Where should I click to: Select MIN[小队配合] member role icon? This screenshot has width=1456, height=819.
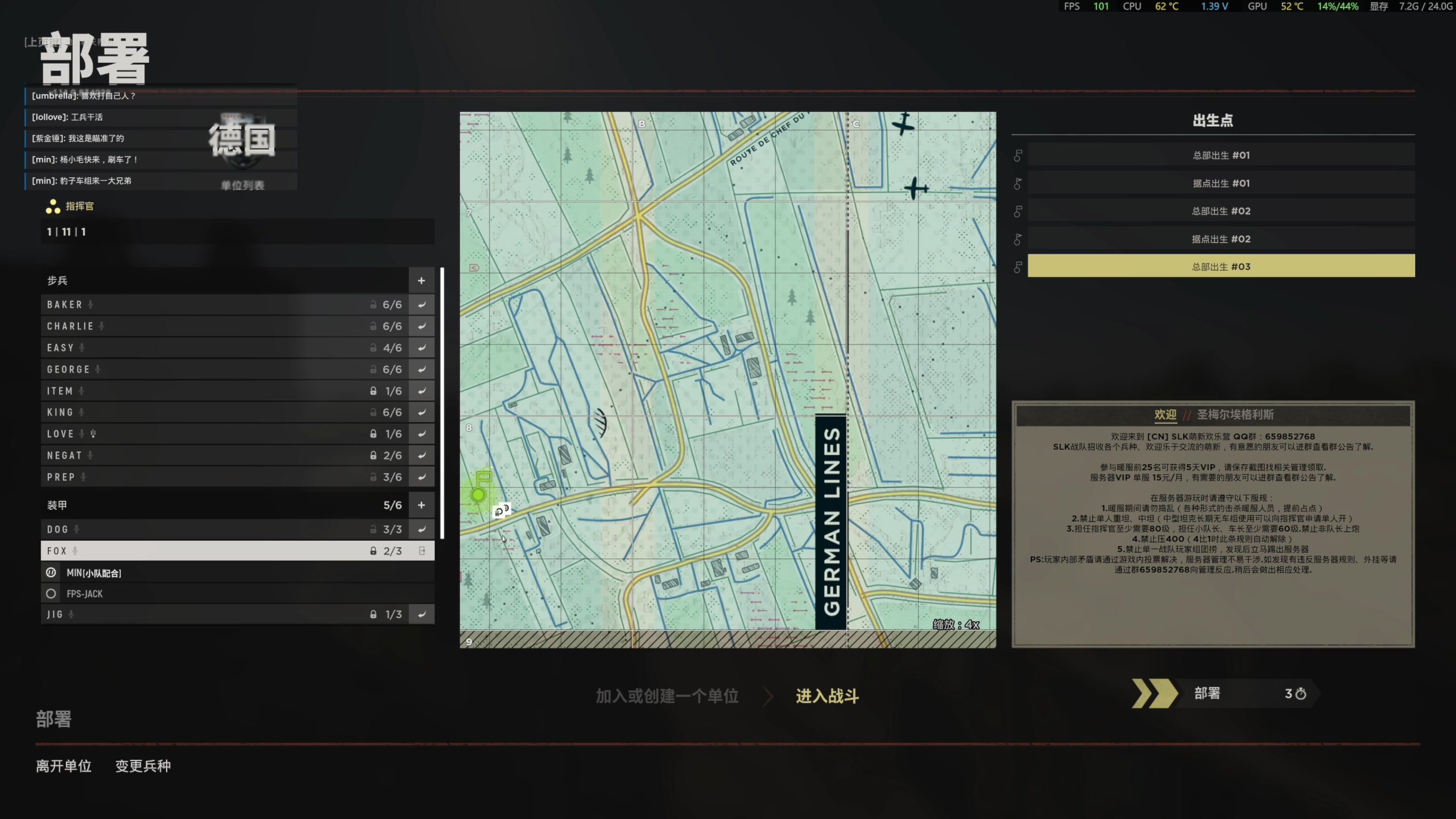(x=51, y=573)
